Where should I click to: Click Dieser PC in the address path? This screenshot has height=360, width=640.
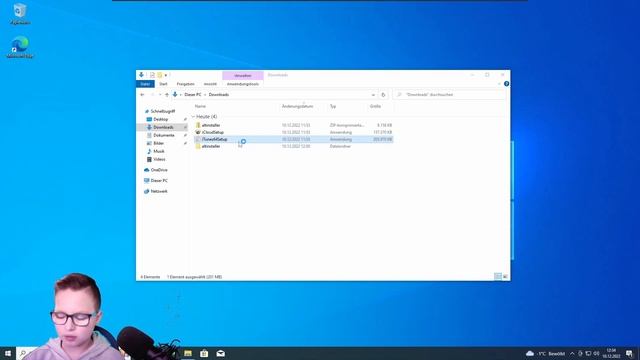coord(193,95)
